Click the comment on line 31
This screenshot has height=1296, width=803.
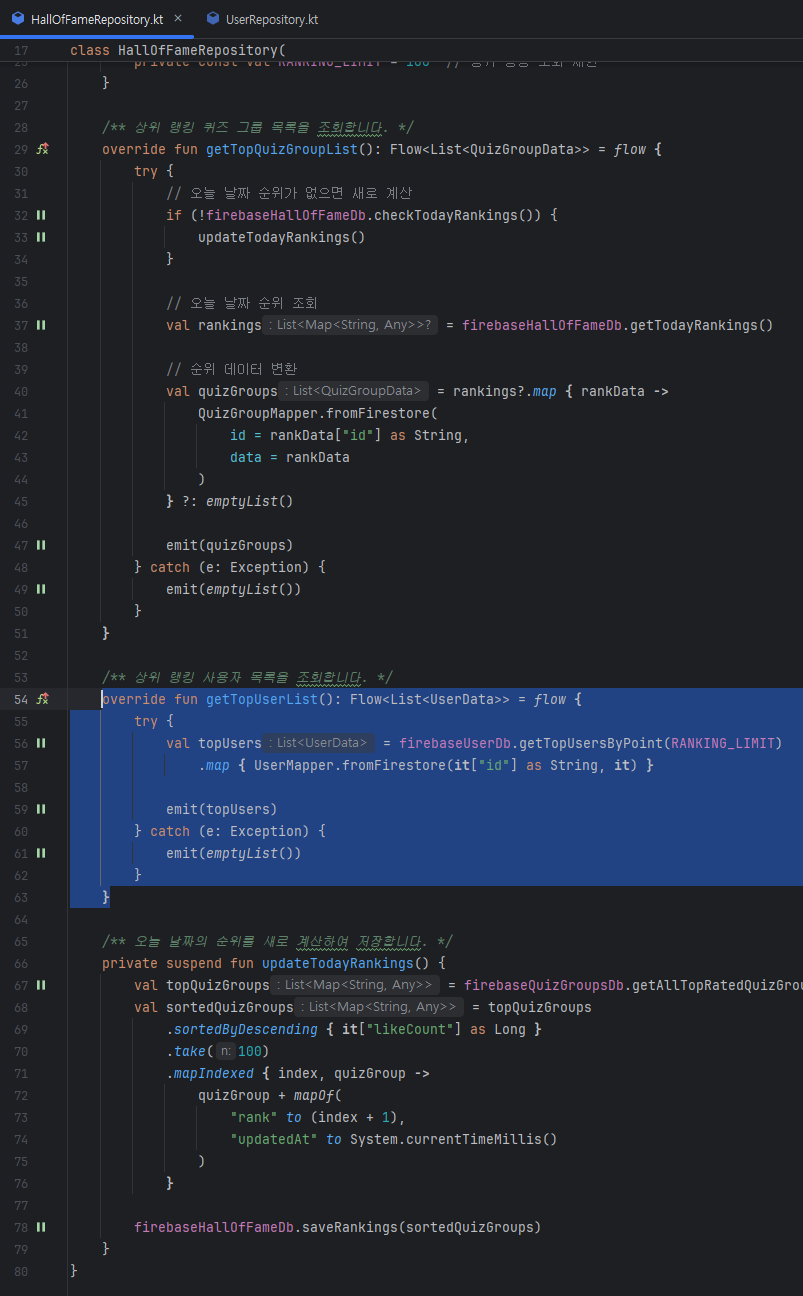[289, 193]
